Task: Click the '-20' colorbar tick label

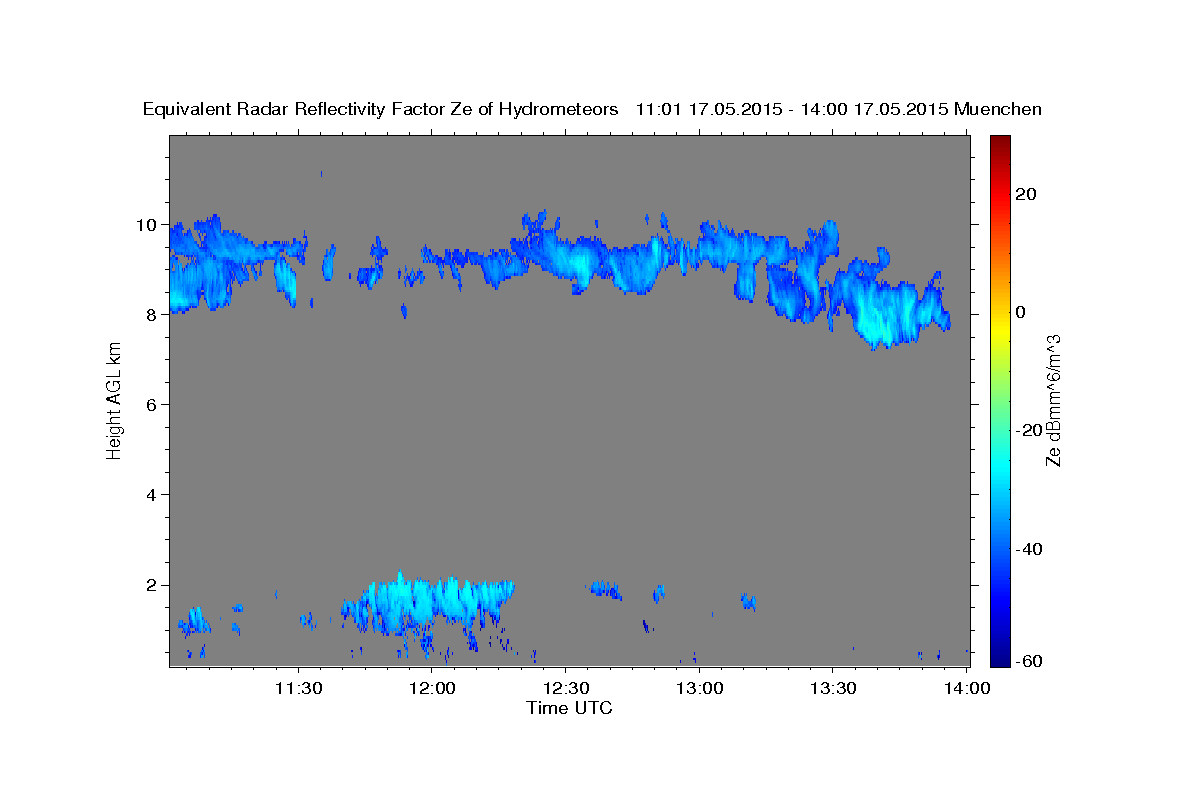Action: 1029,430
